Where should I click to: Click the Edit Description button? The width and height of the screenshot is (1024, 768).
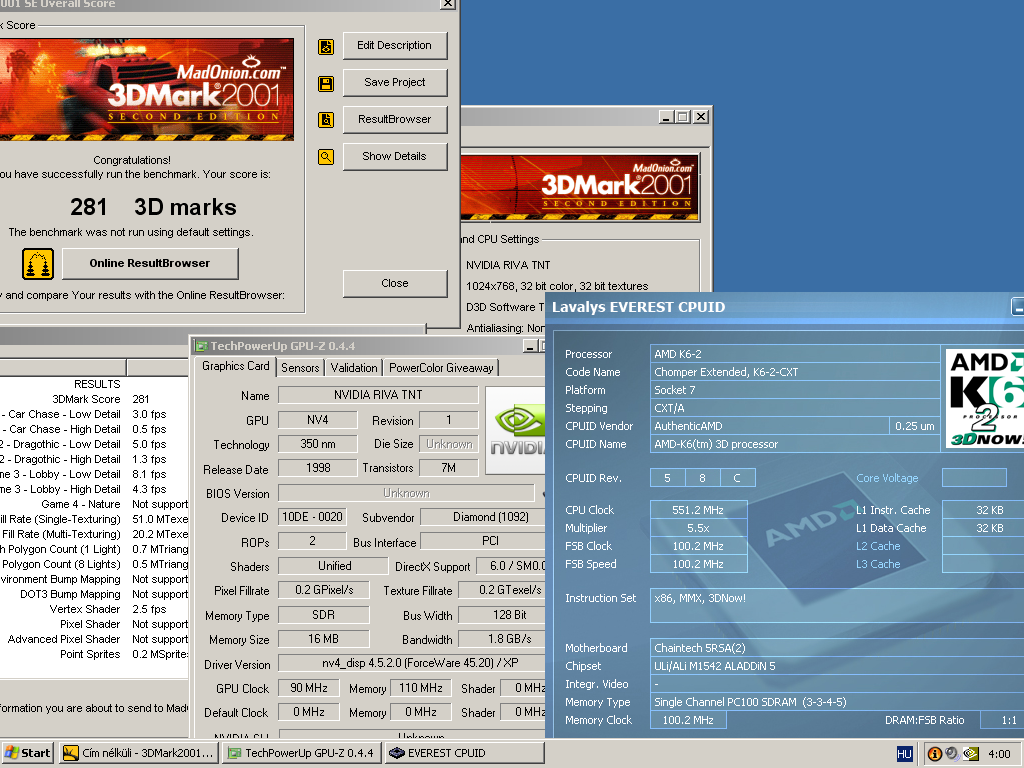click(x=394, y=46)
